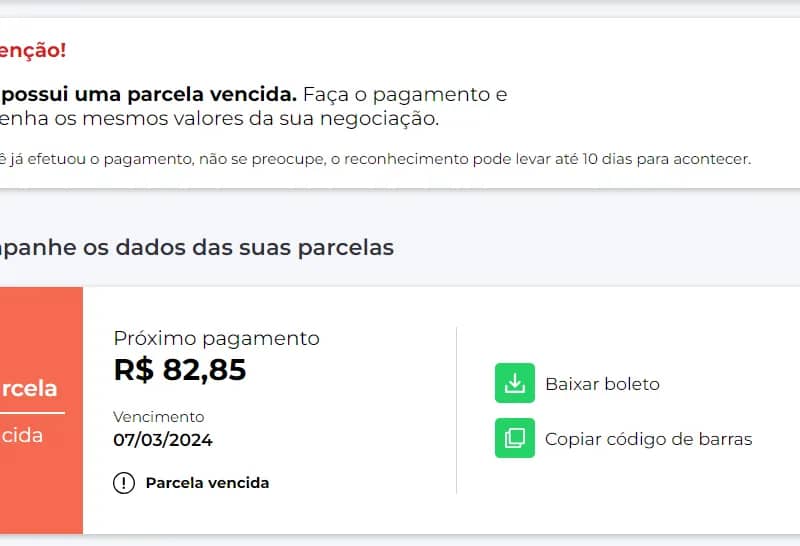Click the Próximo pagamento label

pos(217,338)
